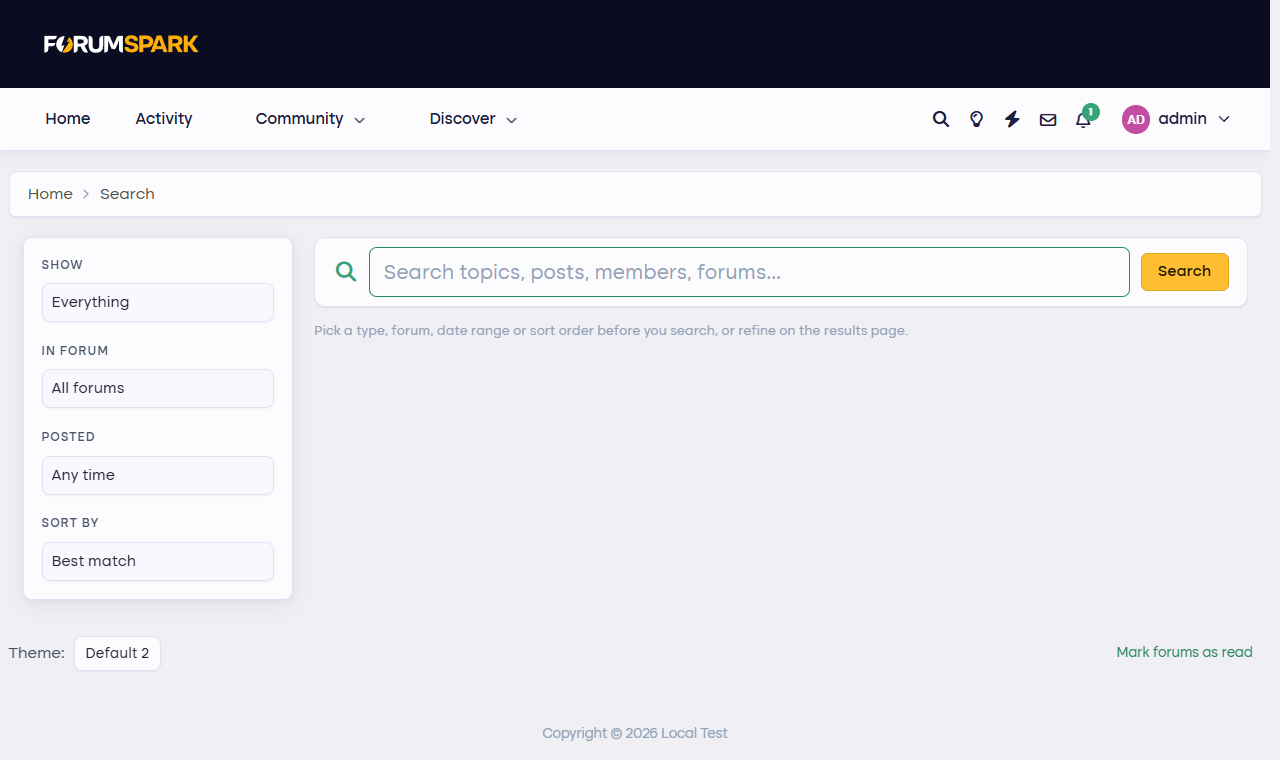The image size is (1280, 760).
Task: Click the Search breadcrumb
Action: click(x=127, y=194)
